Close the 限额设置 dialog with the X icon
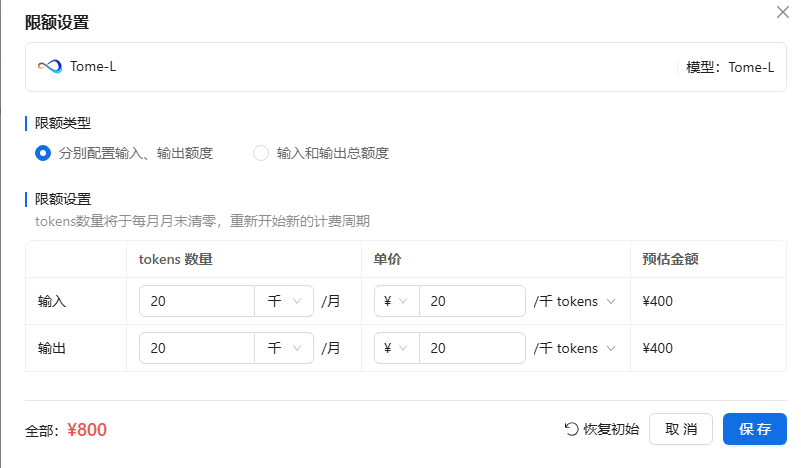This screenshot has height=468, width=801. tap(782, 12)
